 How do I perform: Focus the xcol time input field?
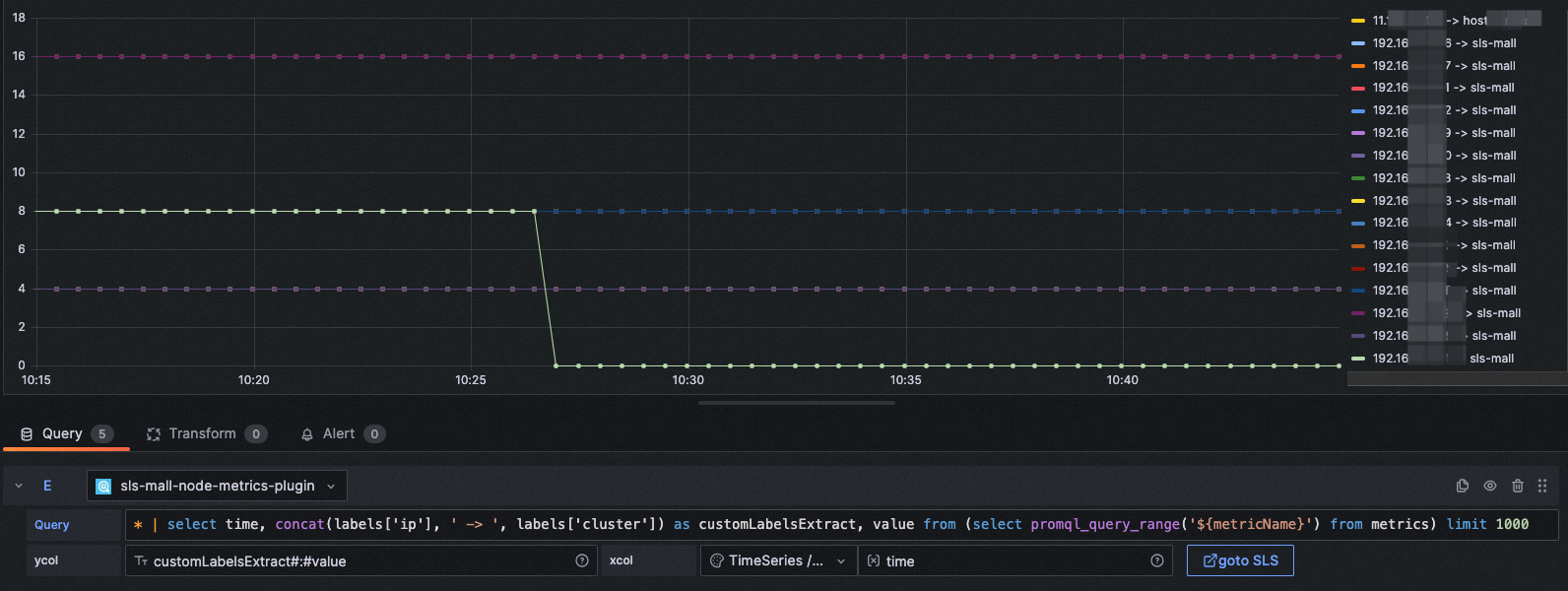point(1015,560)
